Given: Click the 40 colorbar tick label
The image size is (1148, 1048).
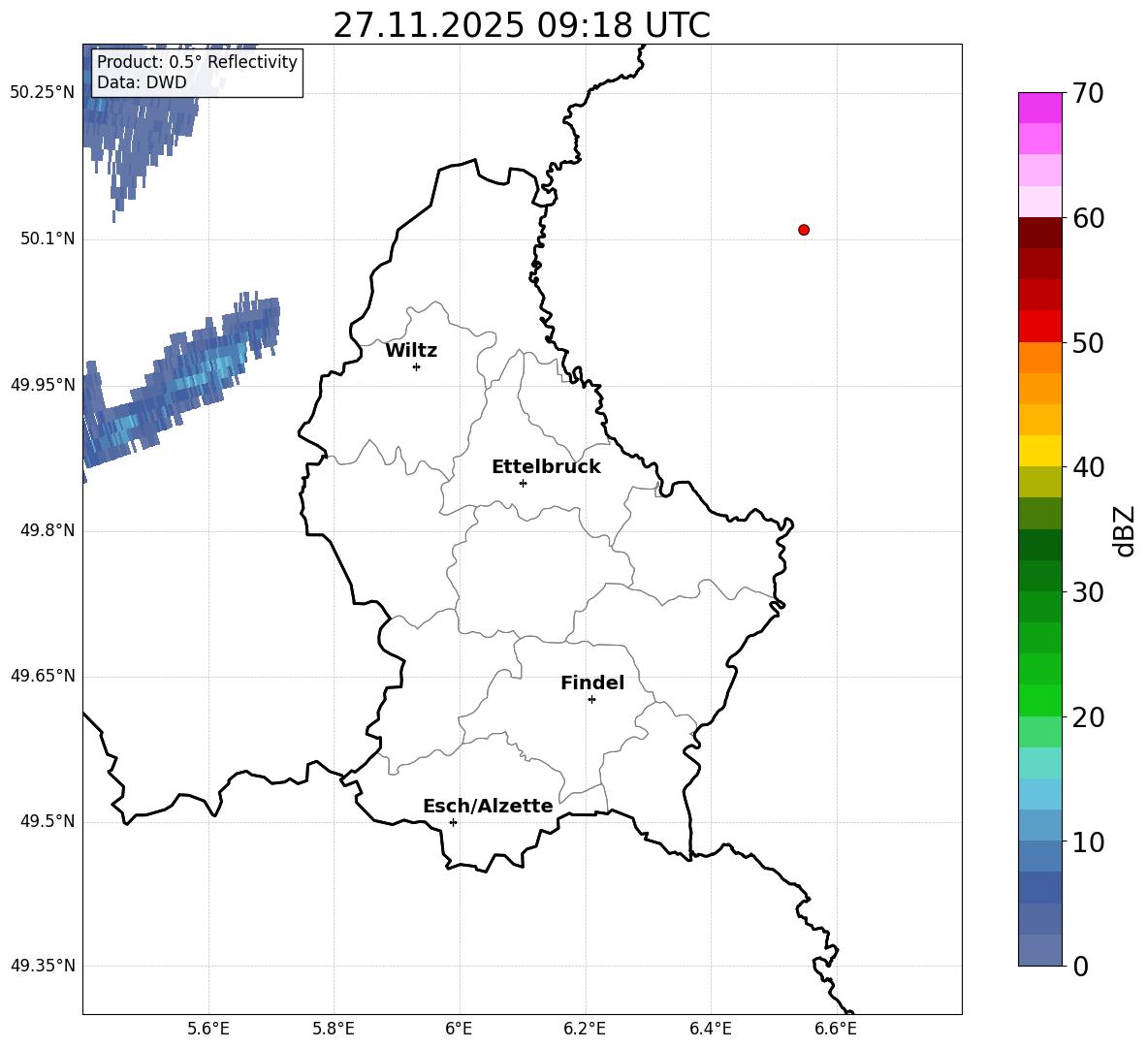Looking at the screenshot, I should [1088, 467].
